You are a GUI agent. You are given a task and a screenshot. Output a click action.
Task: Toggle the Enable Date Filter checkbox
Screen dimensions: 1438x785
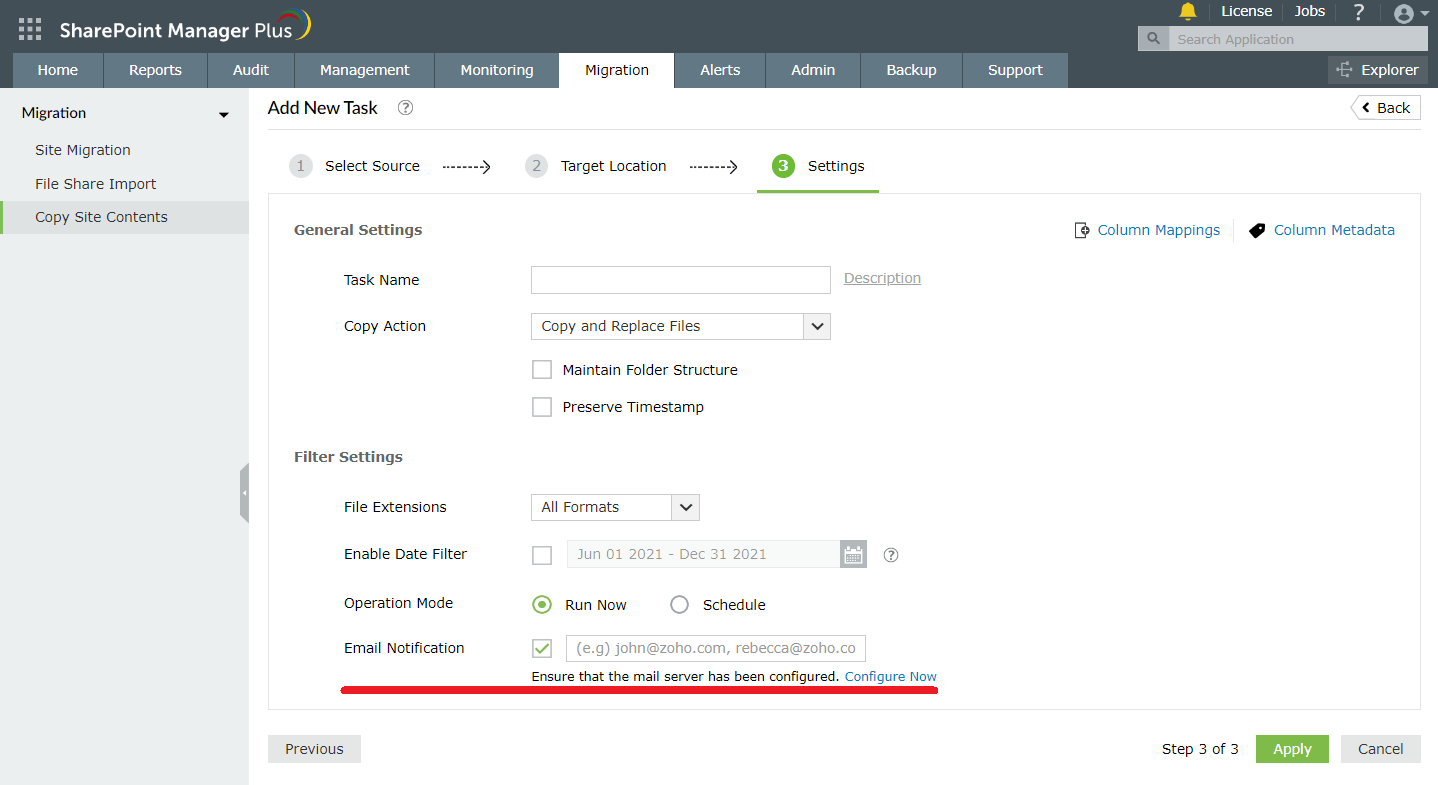tap(542, 555)
